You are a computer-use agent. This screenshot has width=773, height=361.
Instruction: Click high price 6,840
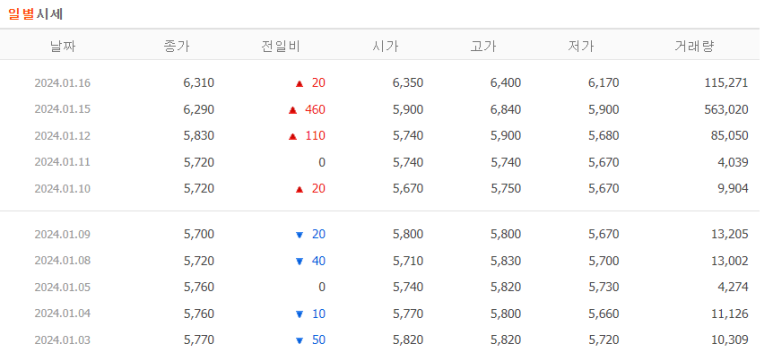click(x=506, y=109)
